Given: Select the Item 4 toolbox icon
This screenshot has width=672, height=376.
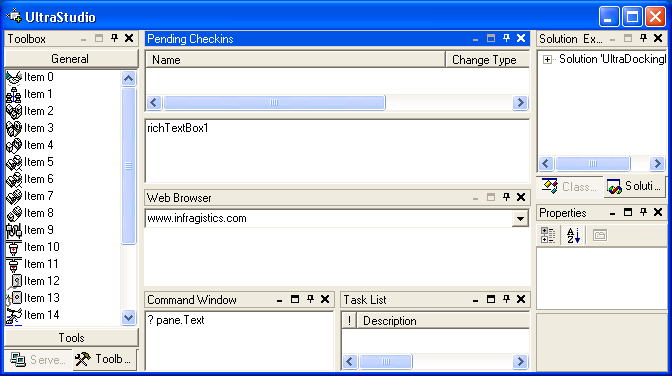Looking at the screenshot, I should (x=14, y=145).
